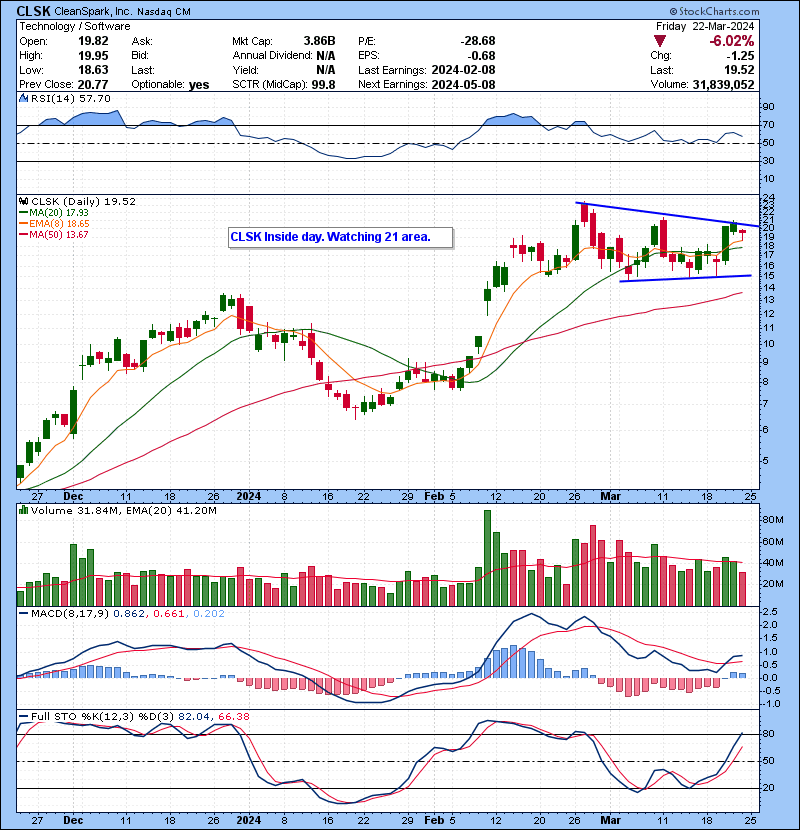Click the SCTR (MidCap) value 99.8

pyautogui.click(x=323, y=85)
